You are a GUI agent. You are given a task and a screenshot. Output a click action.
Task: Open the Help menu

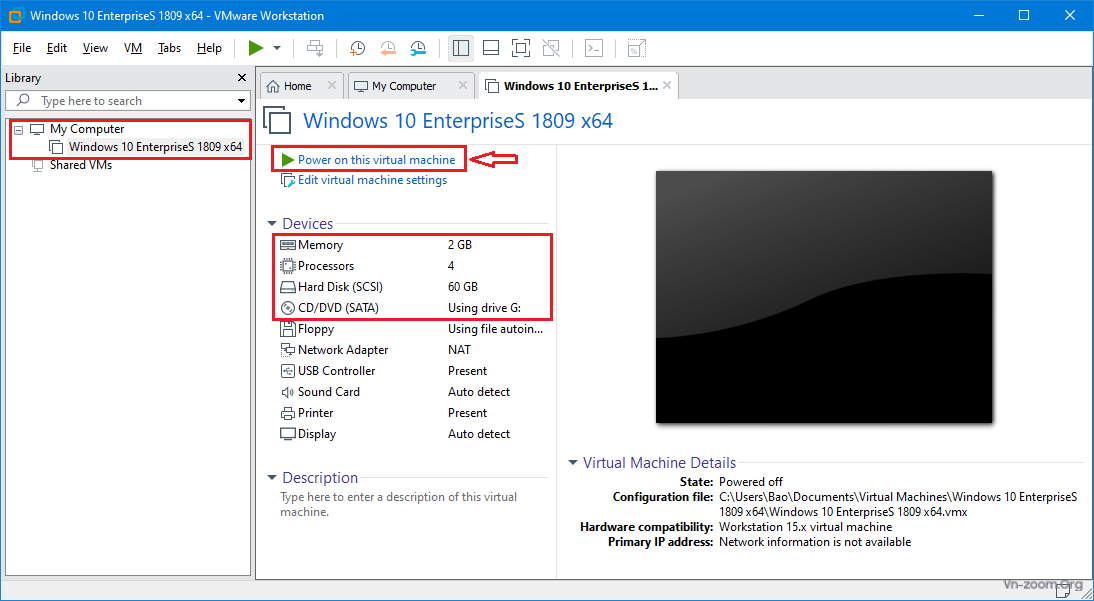point(209,48)
